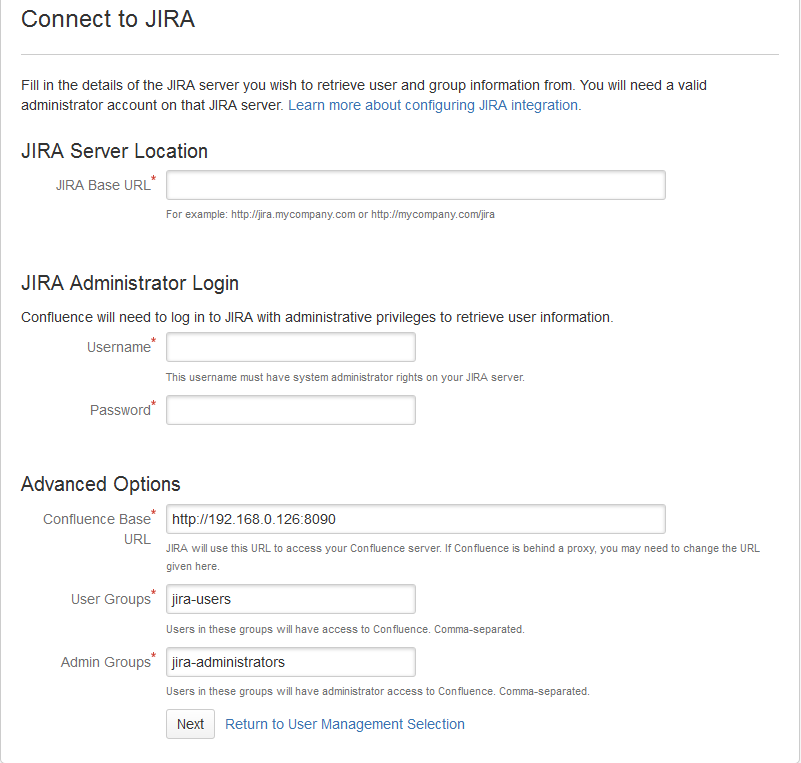Click the example URL hint under JIRA Base URL
Viewport: 801px width, 763px height.
(x=330, y=214)
